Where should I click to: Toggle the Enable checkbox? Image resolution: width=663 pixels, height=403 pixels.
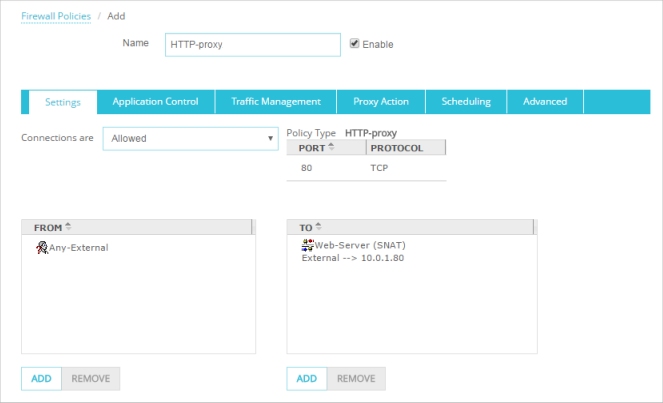tap(354, 44)
